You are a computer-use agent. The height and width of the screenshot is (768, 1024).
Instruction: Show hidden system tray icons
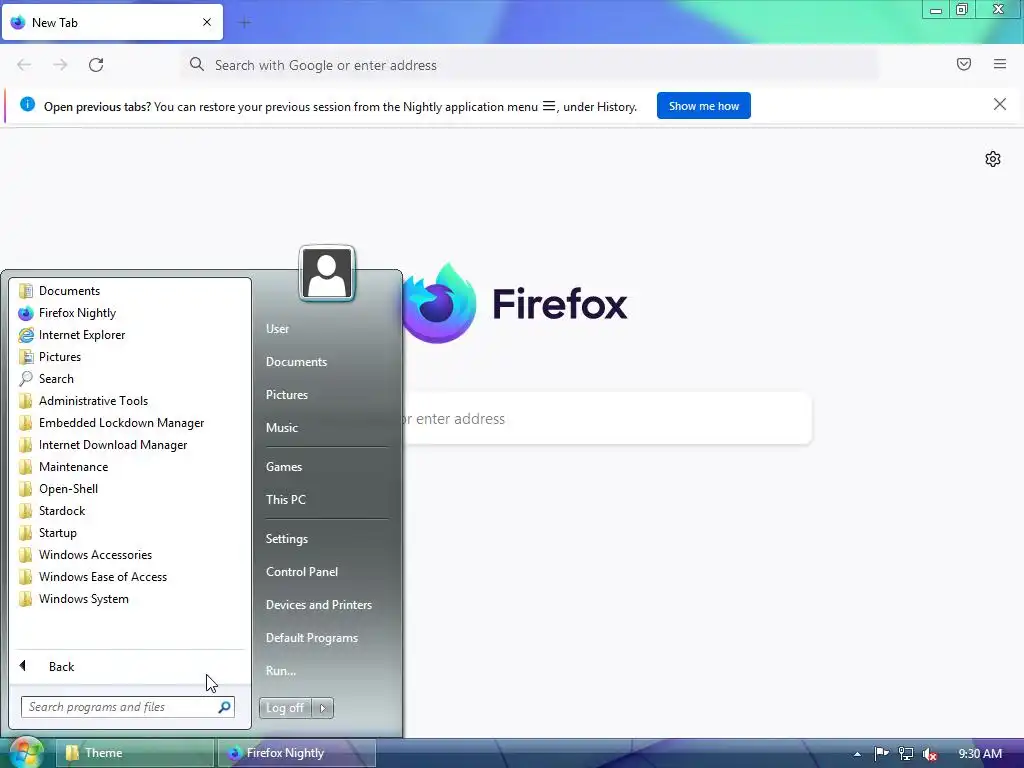[857, 754]
